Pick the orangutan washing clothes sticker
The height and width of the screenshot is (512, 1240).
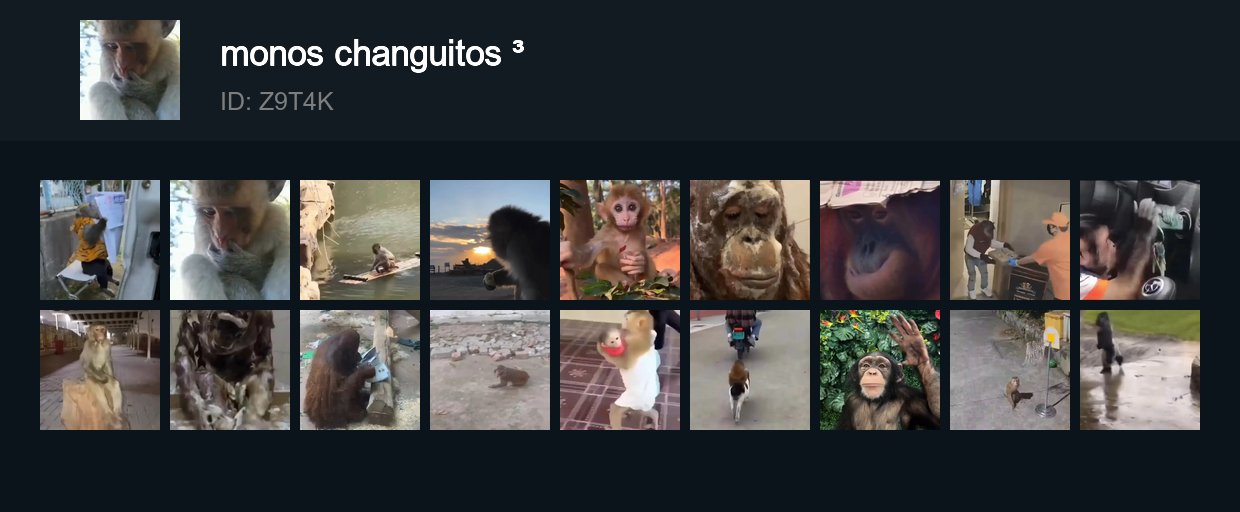coord(360,370)
